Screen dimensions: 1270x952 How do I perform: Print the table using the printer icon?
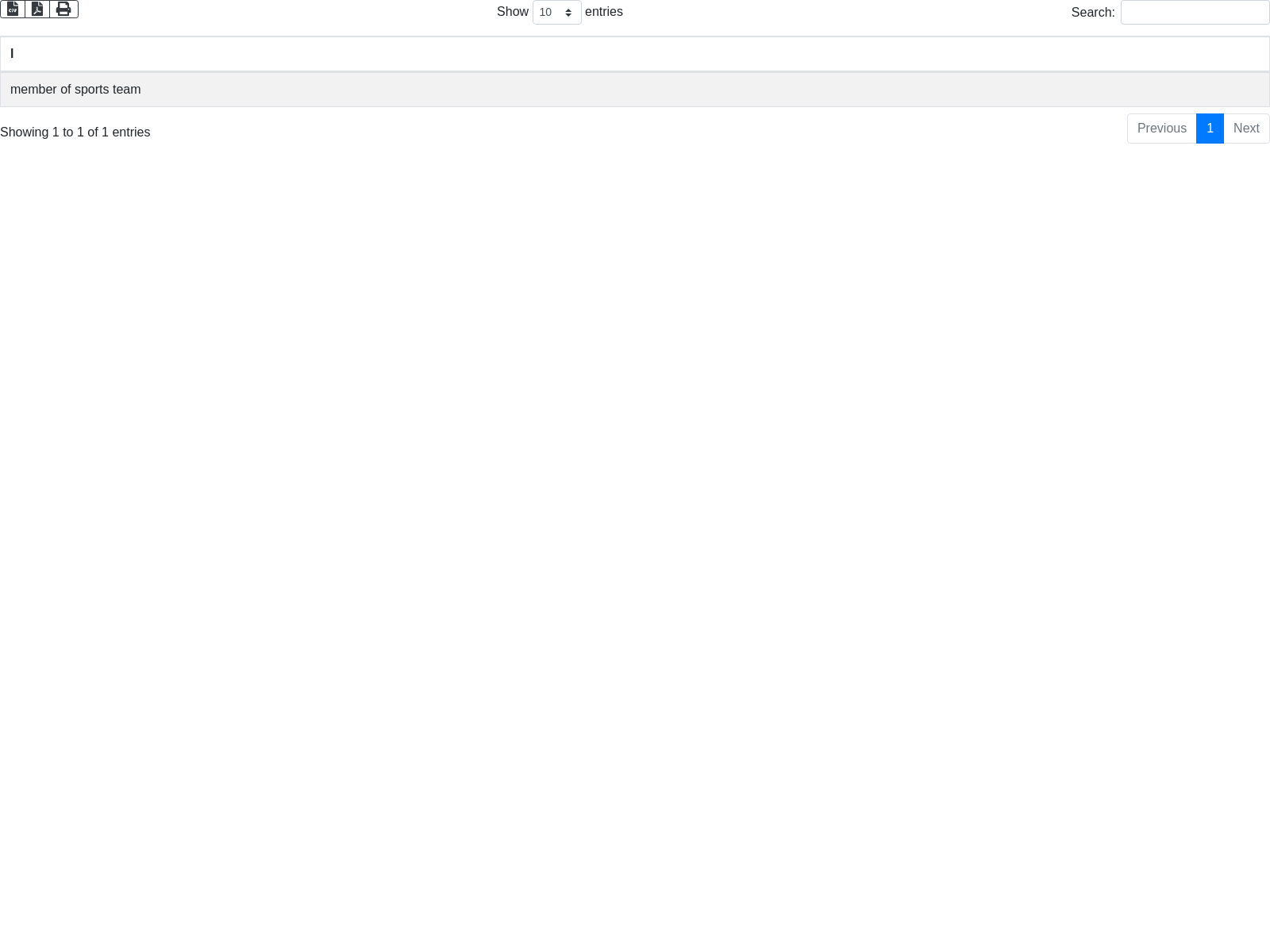pos(63,9)
